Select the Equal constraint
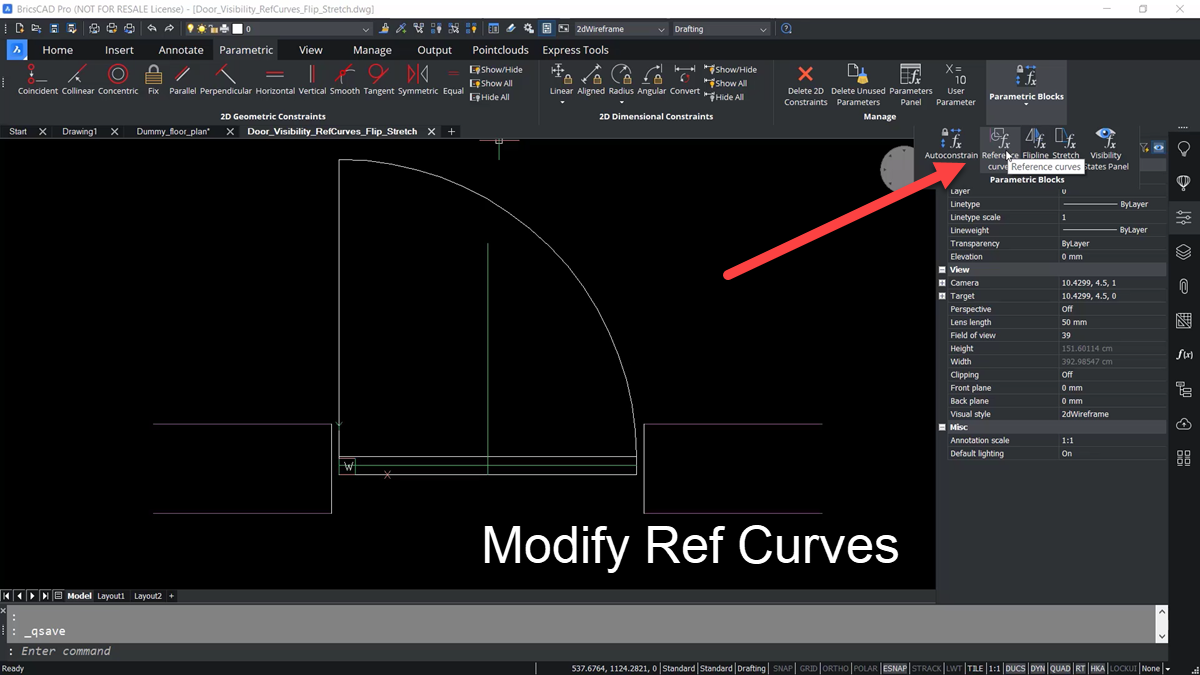The width and height of the screenshot is (1200, 675). tap(453, 80)
